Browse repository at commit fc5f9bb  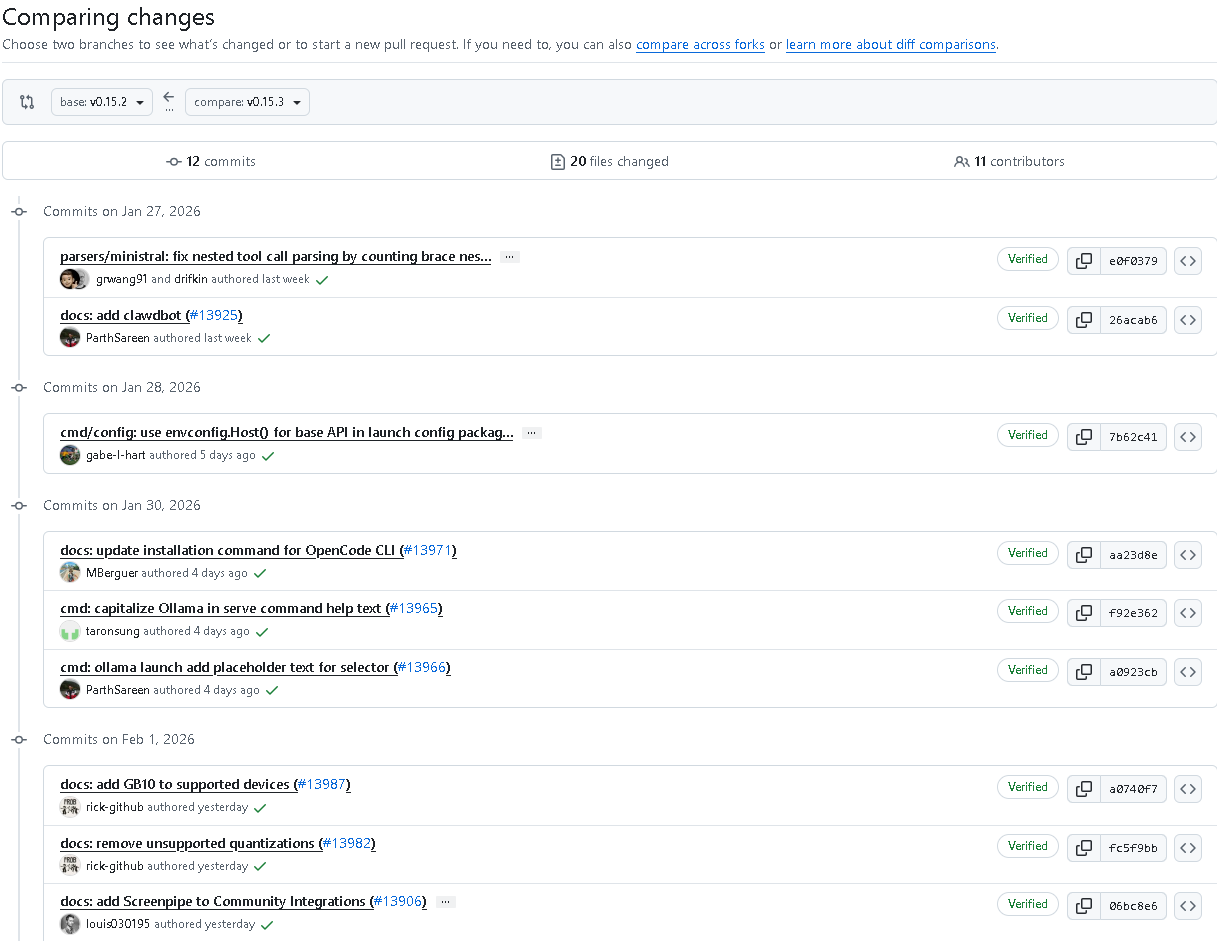coord(1188,848)
